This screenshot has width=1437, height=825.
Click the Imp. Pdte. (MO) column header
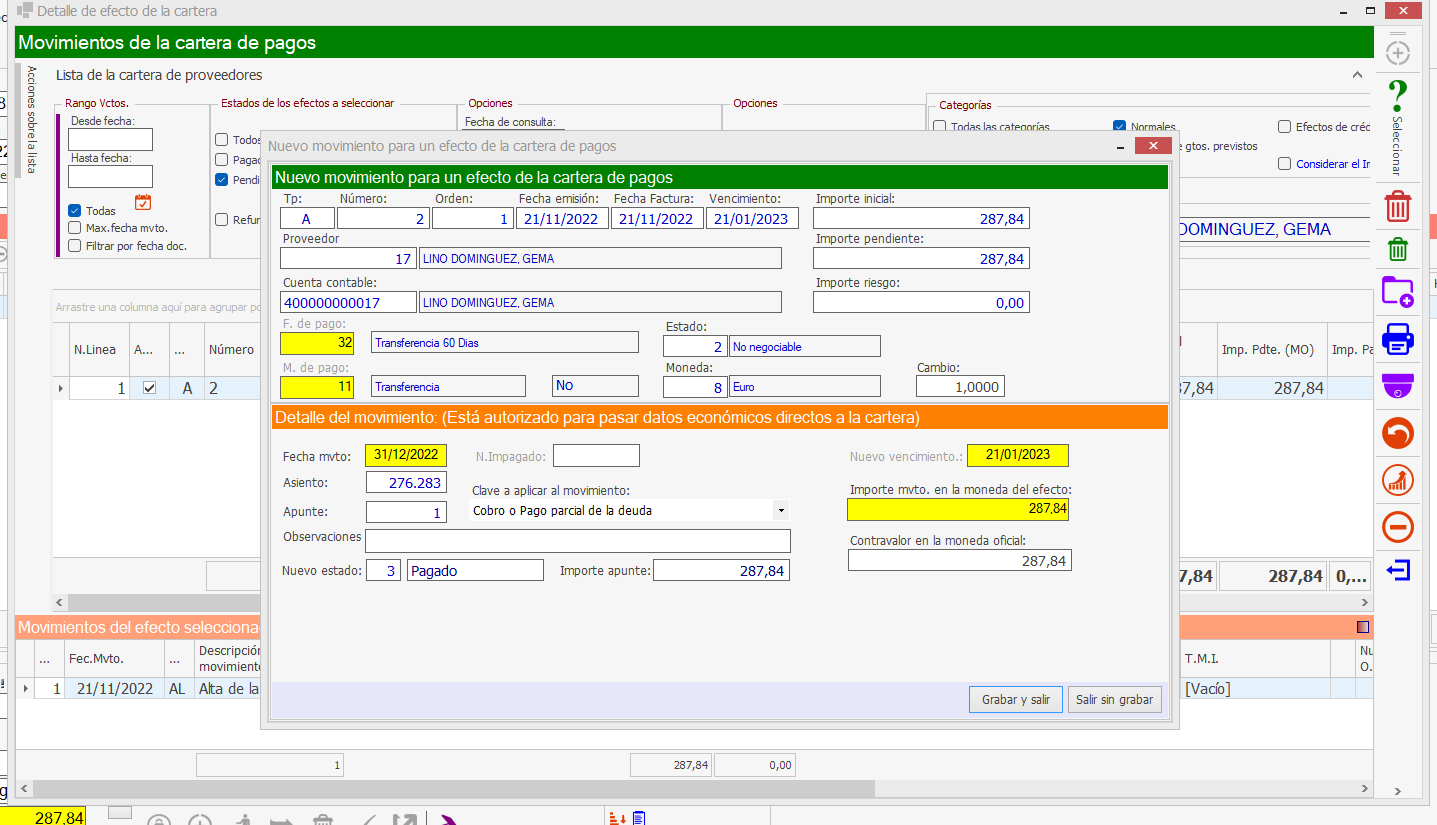[x=1267, y=350]
